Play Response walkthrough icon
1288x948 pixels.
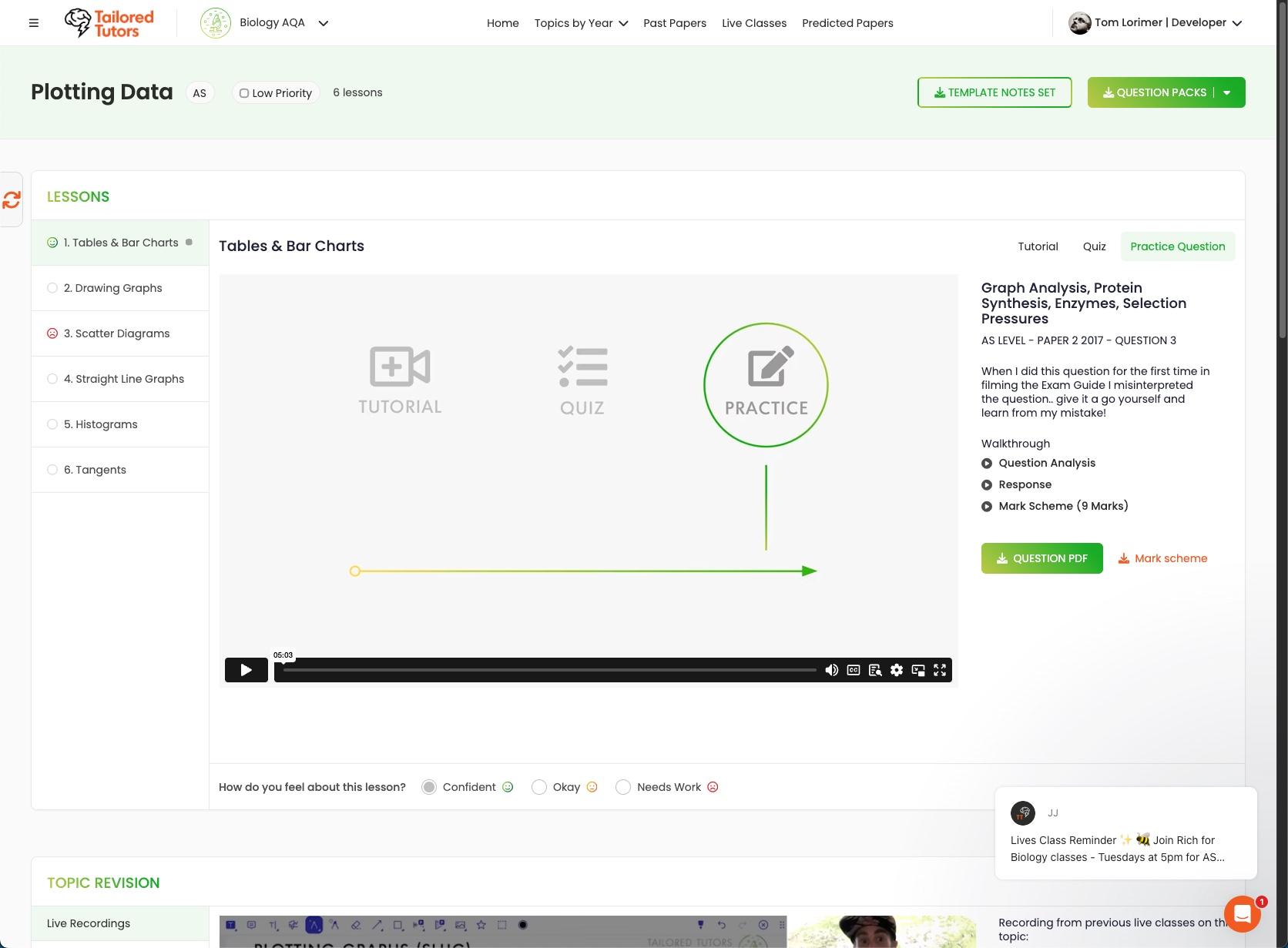tap(987, 485)
